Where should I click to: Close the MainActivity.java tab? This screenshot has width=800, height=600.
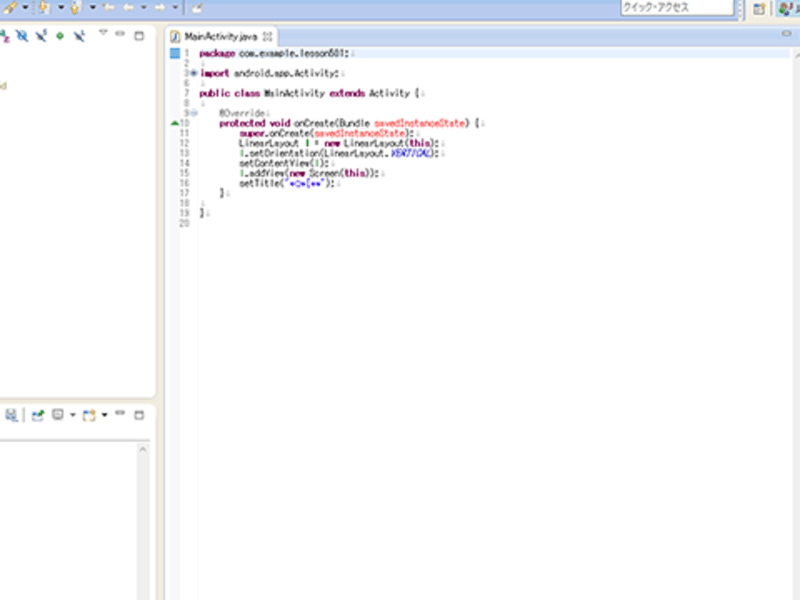tap(267, 35)
